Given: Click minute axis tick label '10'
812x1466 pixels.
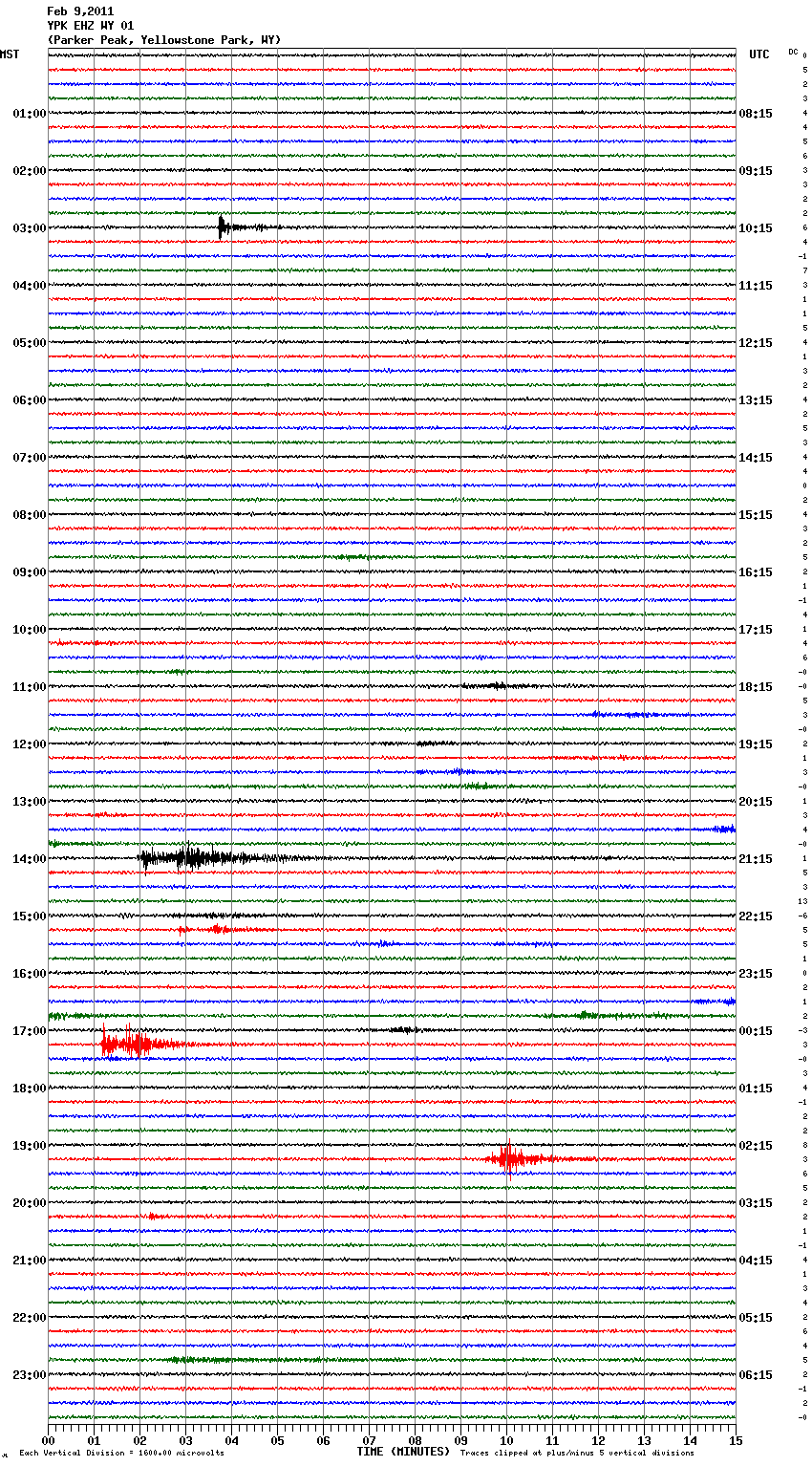Looking at the screenshot, I should (506, 1440).
